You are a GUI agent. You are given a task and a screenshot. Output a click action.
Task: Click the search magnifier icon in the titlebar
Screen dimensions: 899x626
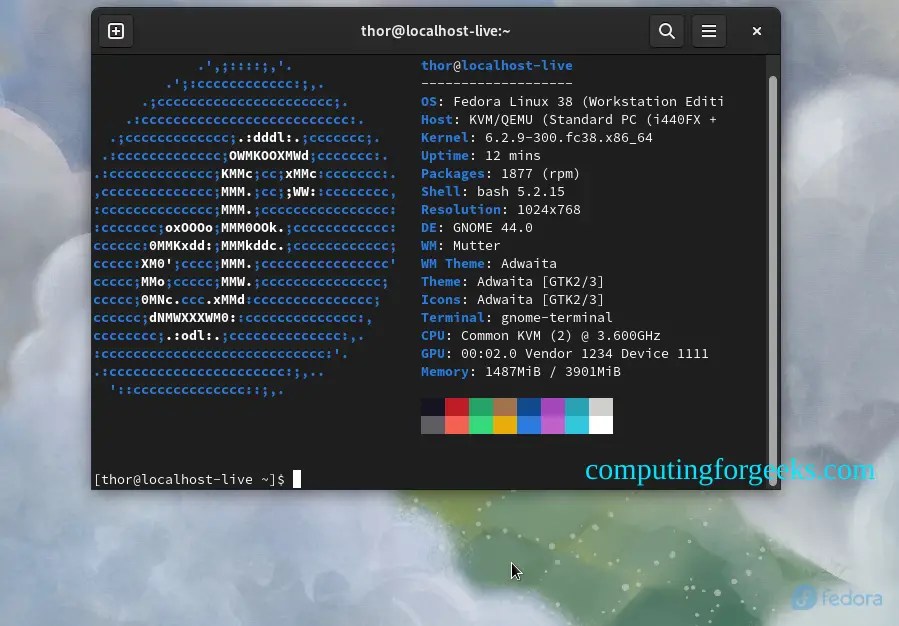666,31
